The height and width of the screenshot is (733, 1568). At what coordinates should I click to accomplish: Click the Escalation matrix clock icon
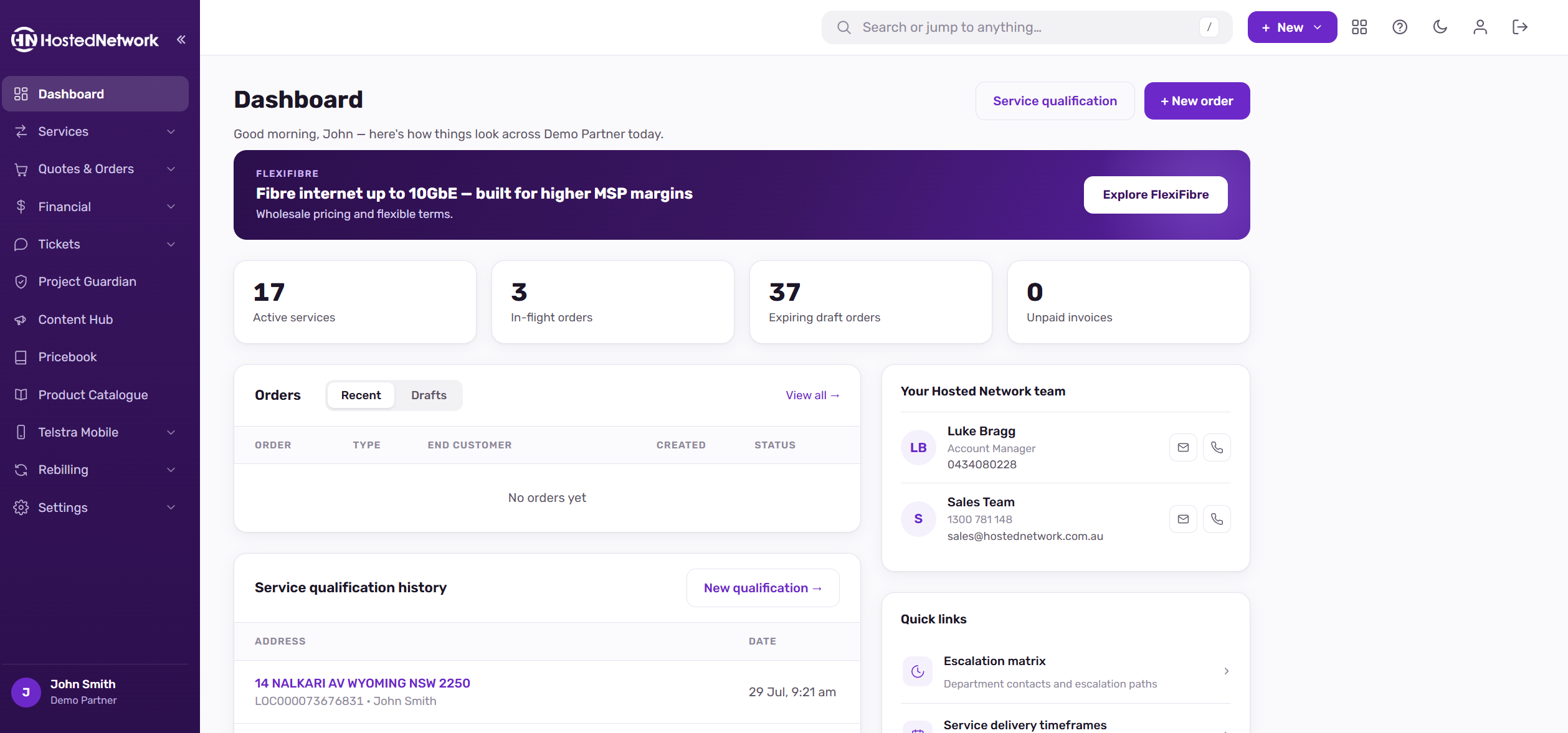tap(918, 671)
